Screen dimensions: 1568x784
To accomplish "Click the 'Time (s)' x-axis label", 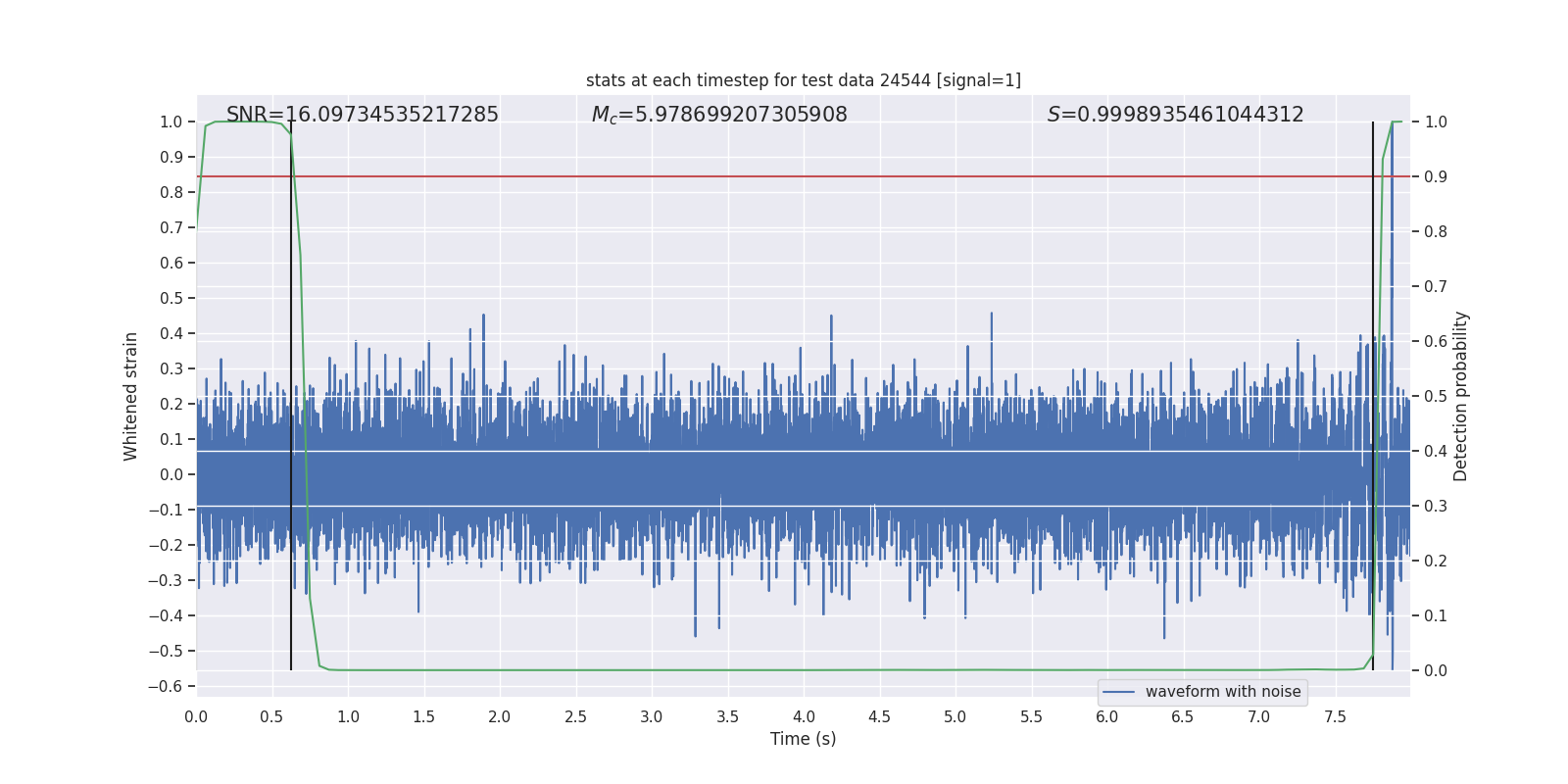I will point(803,739).
